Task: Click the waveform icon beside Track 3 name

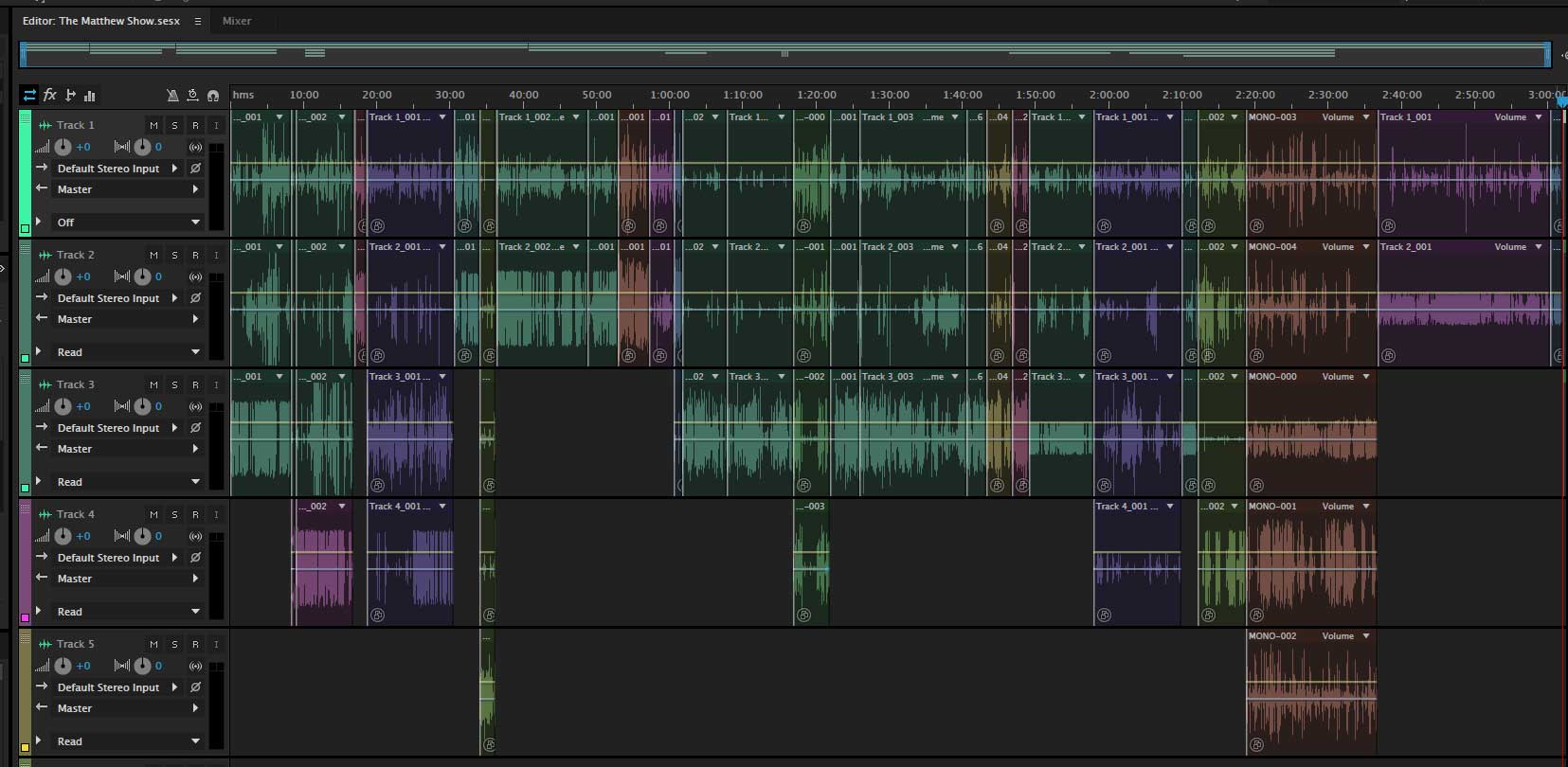Action: pos(45,384)
